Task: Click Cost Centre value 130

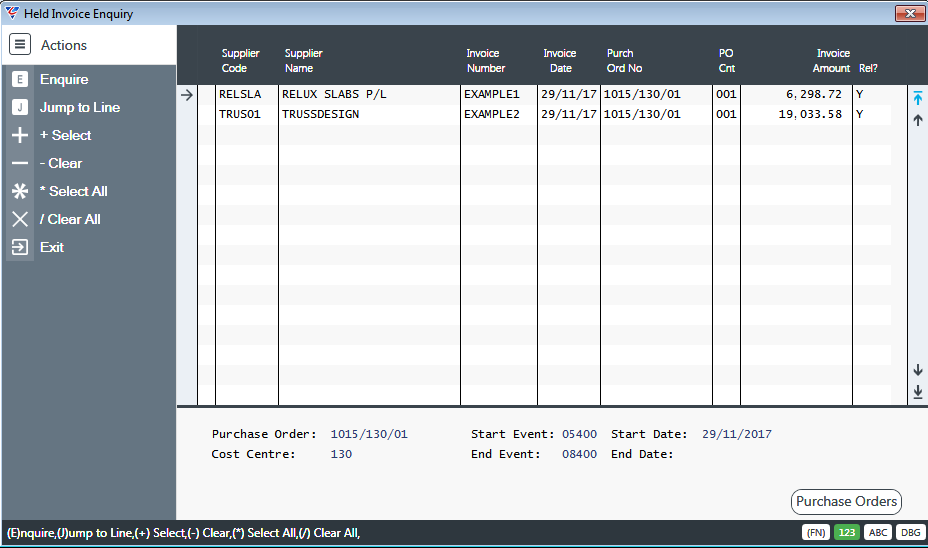Action: coord(341,454)
